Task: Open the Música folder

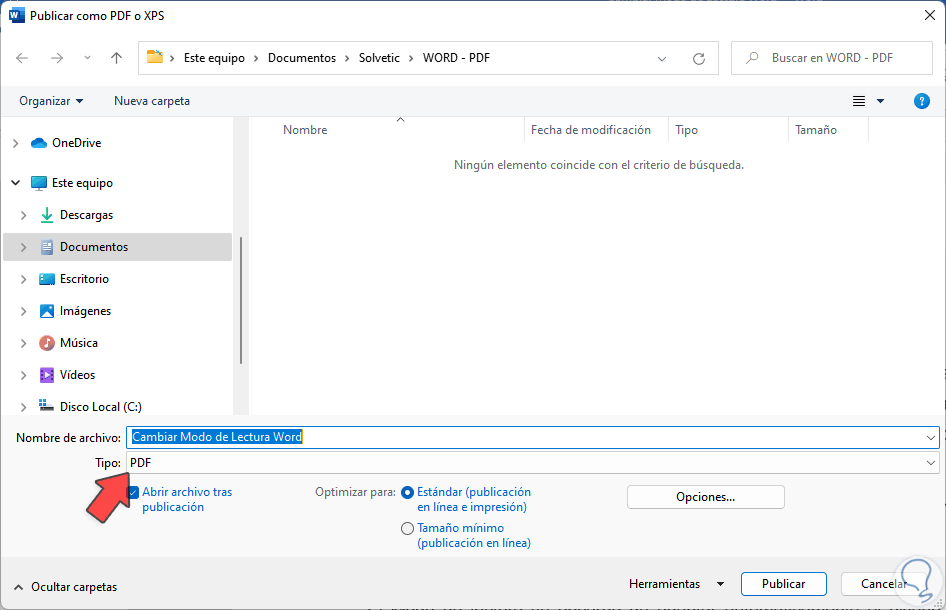Action: [78, 343]
